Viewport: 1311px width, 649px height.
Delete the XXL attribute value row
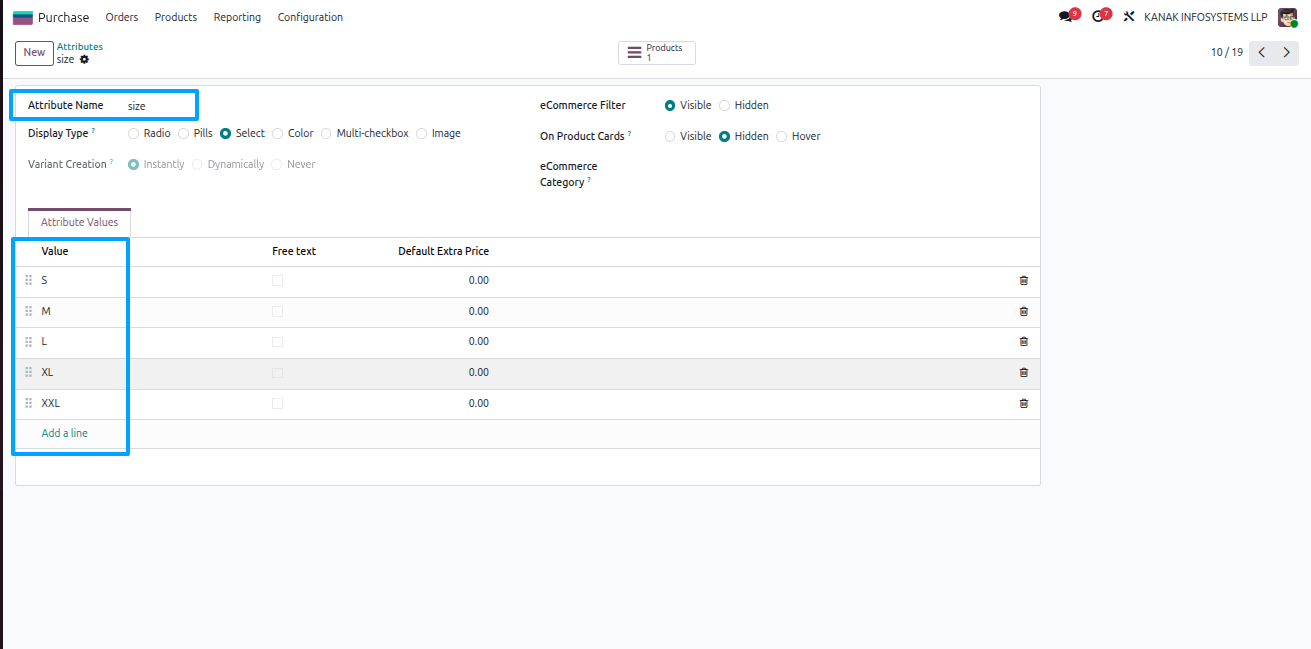tap(1023, 403)
